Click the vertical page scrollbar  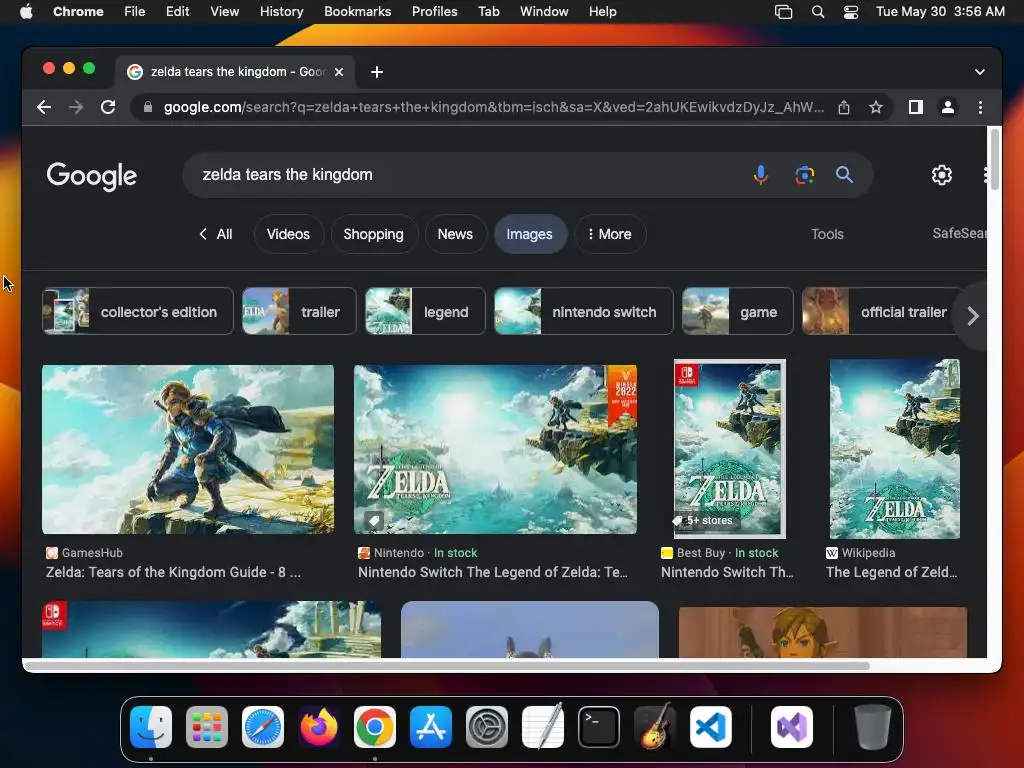tap(995, 160)
